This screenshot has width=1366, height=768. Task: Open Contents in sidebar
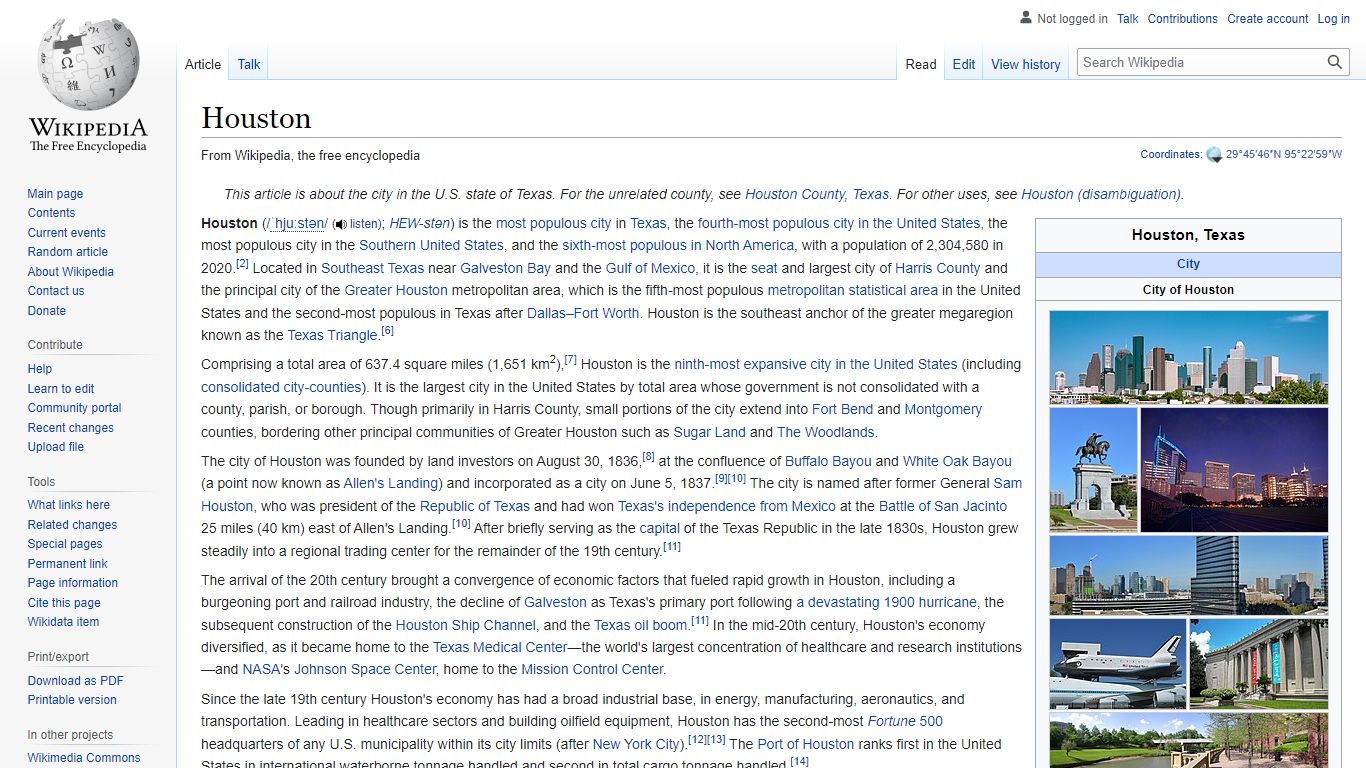pyautogui.click(x=51, y=213)
